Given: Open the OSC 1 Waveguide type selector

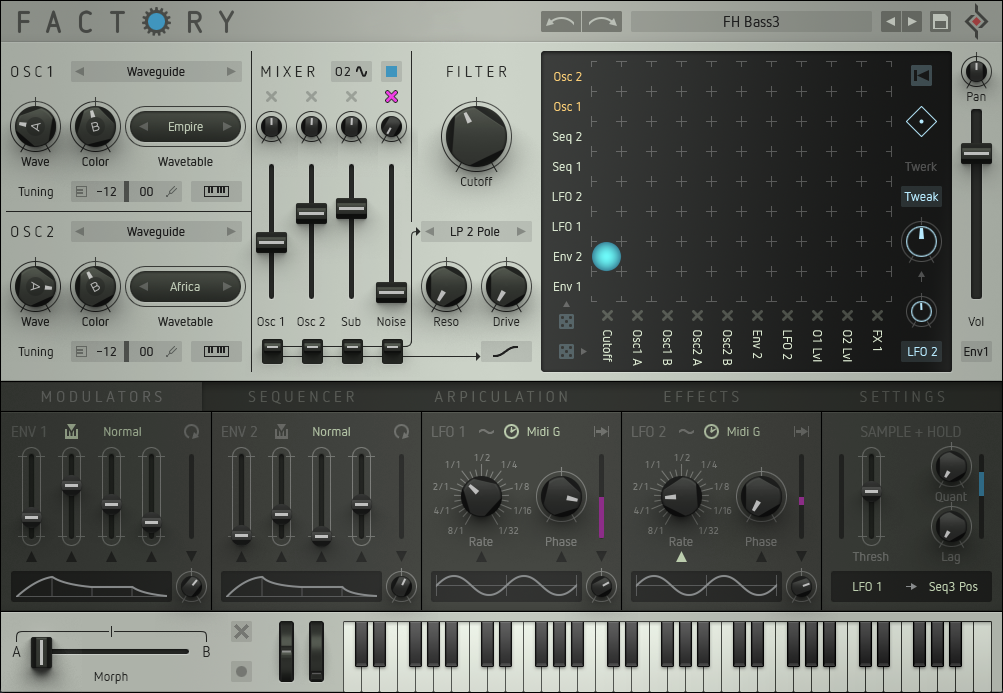Looking at the screenshot, I should (x=156, y=72).
